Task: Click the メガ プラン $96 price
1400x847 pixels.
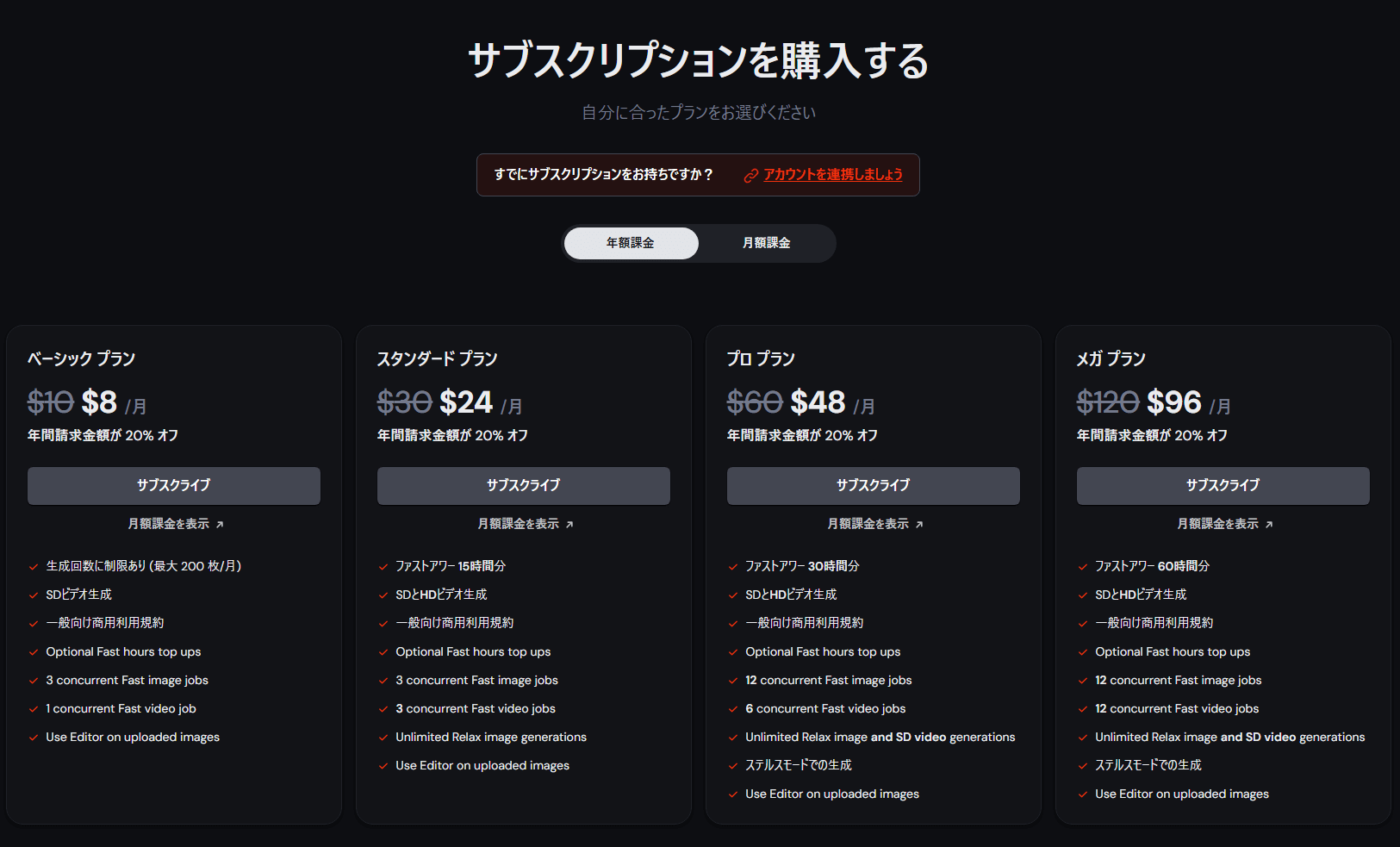Action: click(x=1174, y=402)
